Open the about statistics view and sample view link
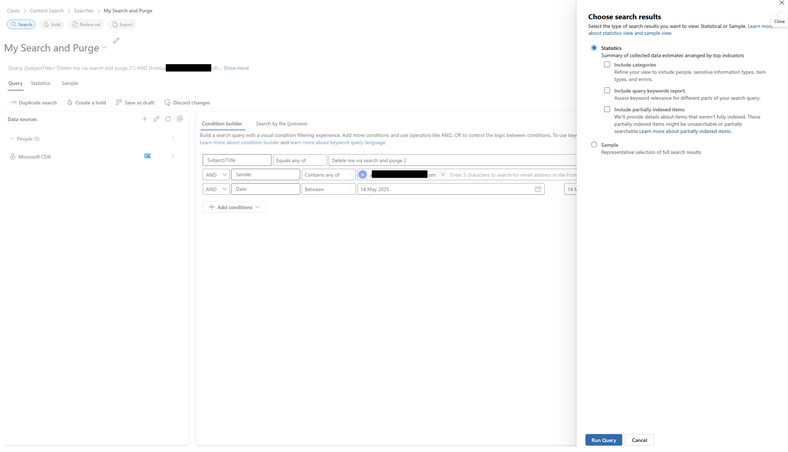This screenshot has width=788, height=452. pyautogui.click(x=630, y=33)
